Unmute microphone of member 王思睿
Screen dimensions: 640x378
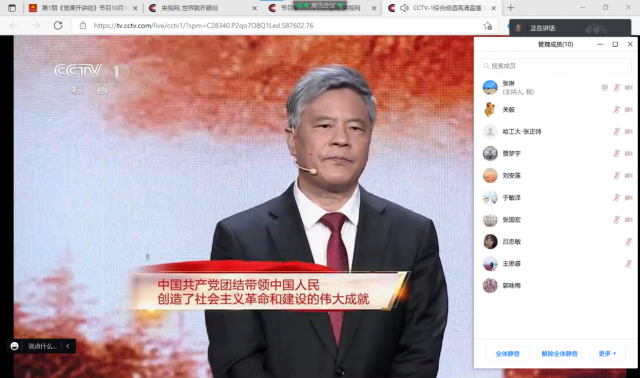[x=629, y=264]
